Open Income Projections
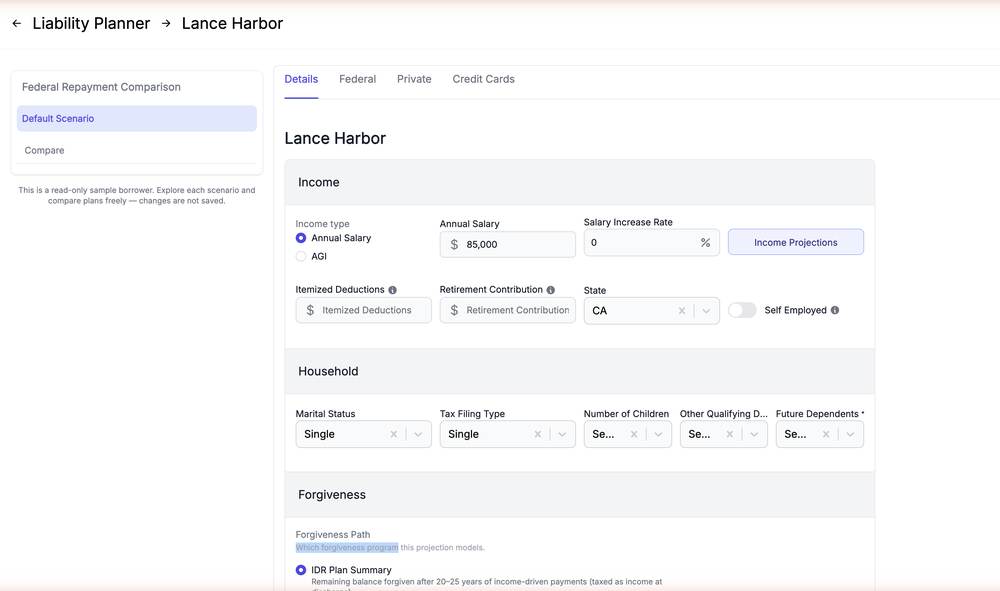The height and width of the screenshot is (591, 1000). 796,242
